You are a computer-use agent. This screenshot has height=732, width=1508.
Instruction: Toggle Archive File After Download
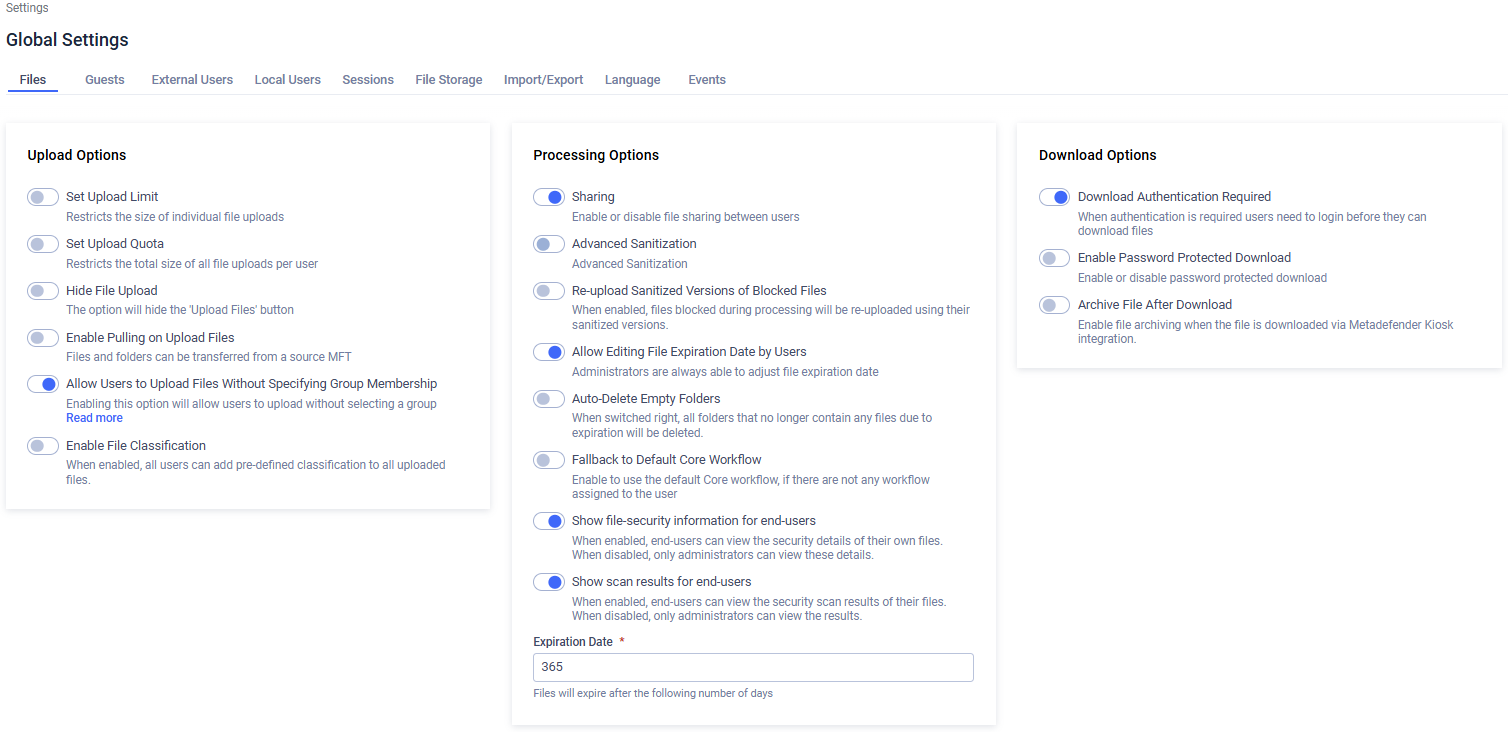click(x=1055, y=305)
